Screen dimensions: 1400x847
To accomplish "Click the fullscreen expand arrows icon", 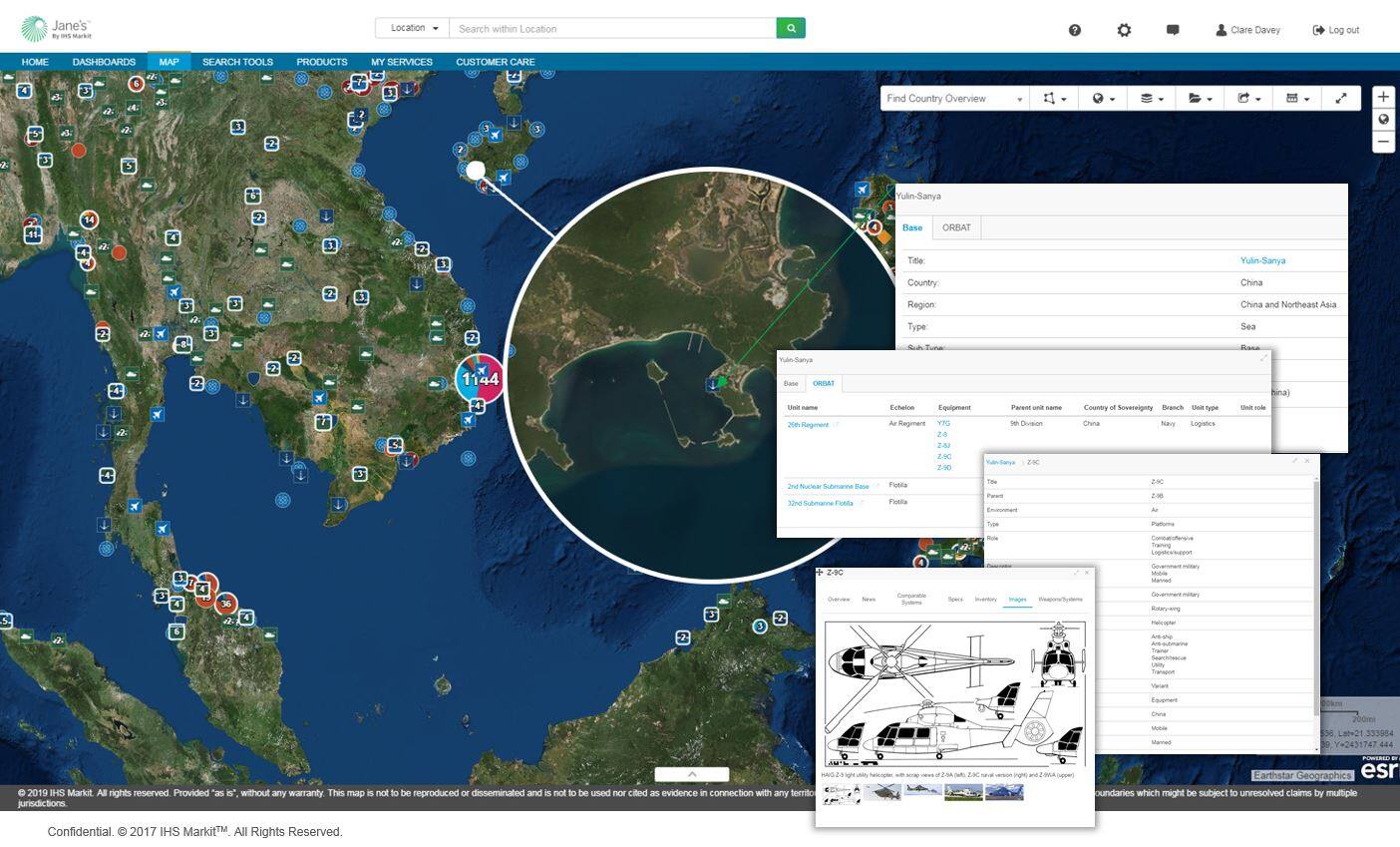I will [1341, 98].
